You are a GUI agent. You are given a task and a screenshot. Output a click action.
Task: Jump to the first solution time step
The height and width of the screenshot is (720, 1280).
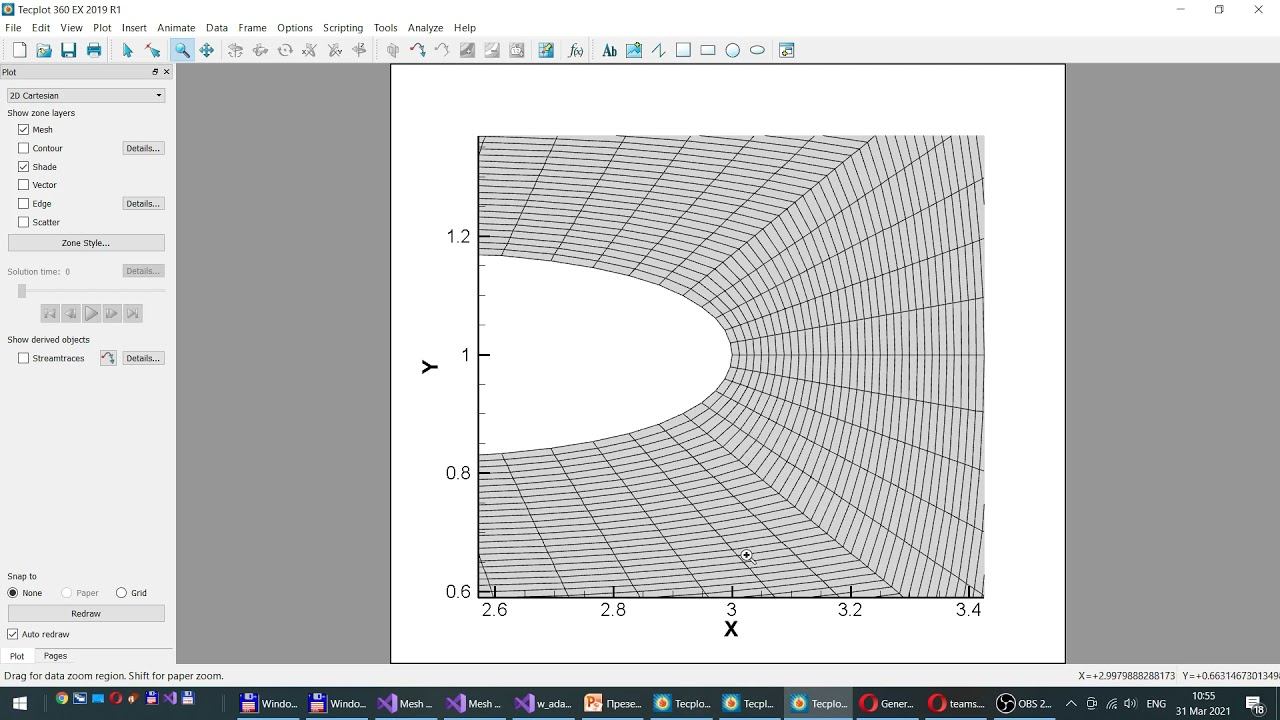(49, 313)
